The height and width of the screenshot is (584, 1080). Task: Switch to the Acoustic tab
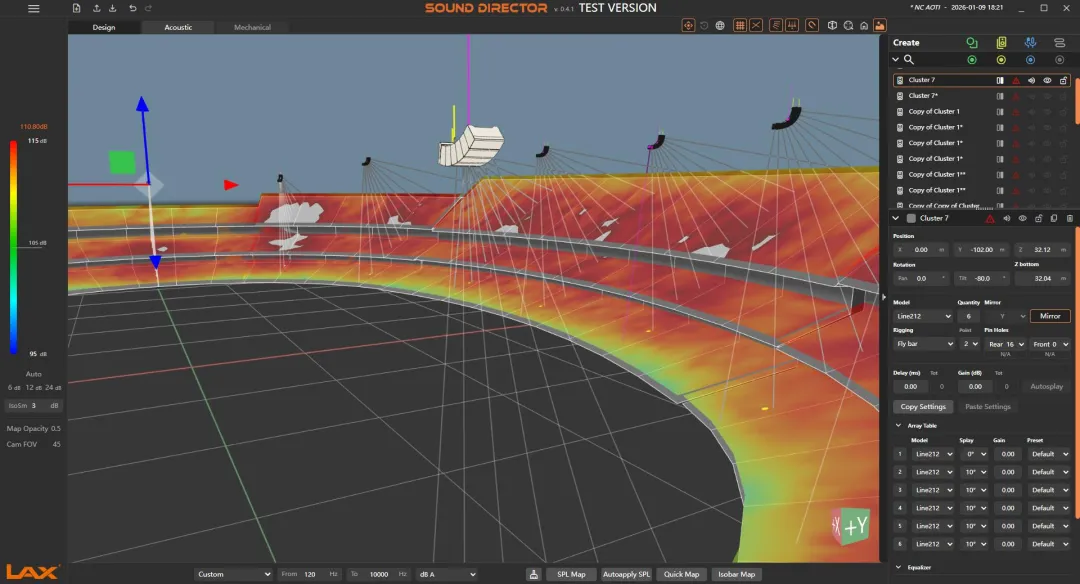(178, 28)
